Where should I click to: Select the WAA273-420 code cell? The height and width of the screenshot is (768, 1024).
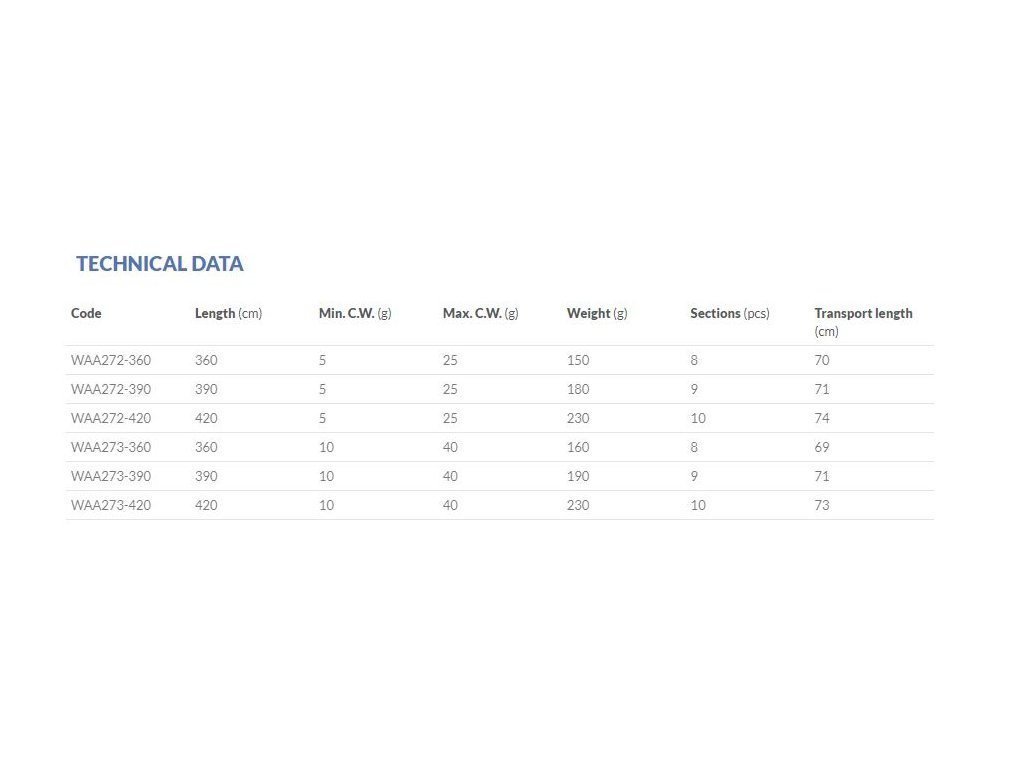click(x=111, y=505)
